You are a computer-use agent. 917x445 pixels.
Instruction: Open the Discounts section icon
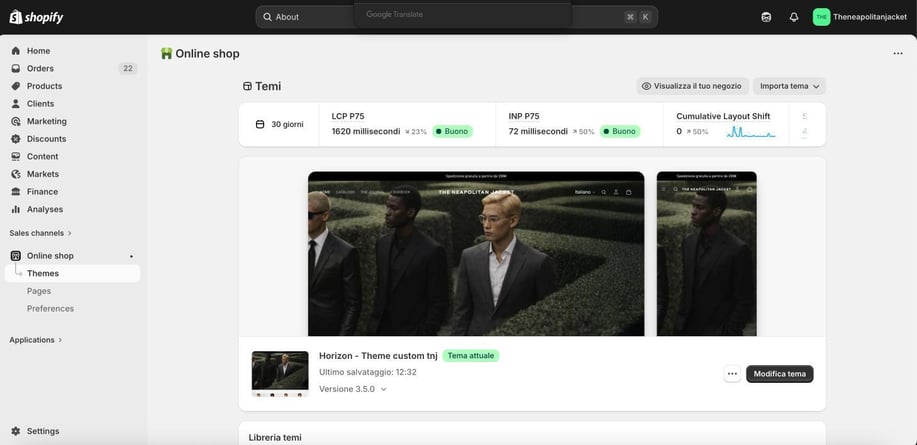coord(16,139)
